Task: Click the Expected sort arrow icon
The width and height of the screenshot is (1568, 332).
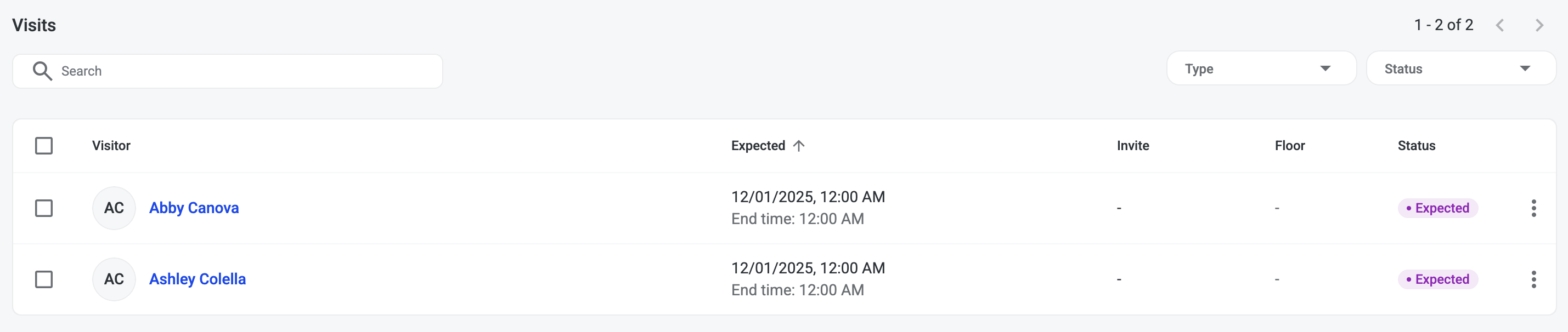Action: point(799,146)
